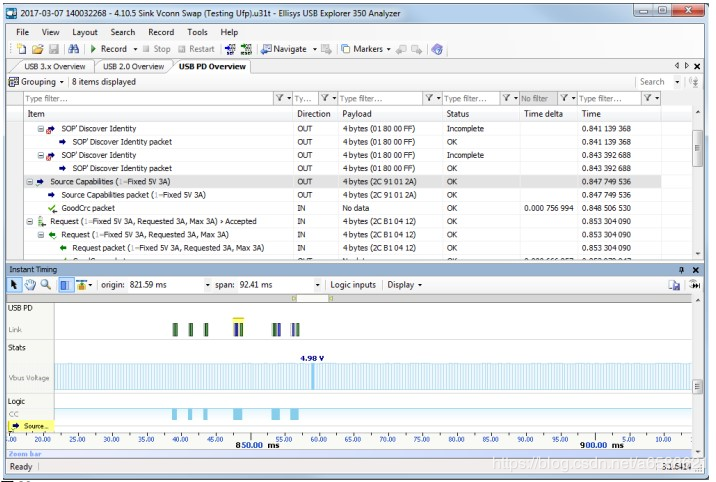Image resolution: width=716 pixels, height=482 pixels.
Task: Collapse the Request Accepted tree row
Action: tap(29, 221)
